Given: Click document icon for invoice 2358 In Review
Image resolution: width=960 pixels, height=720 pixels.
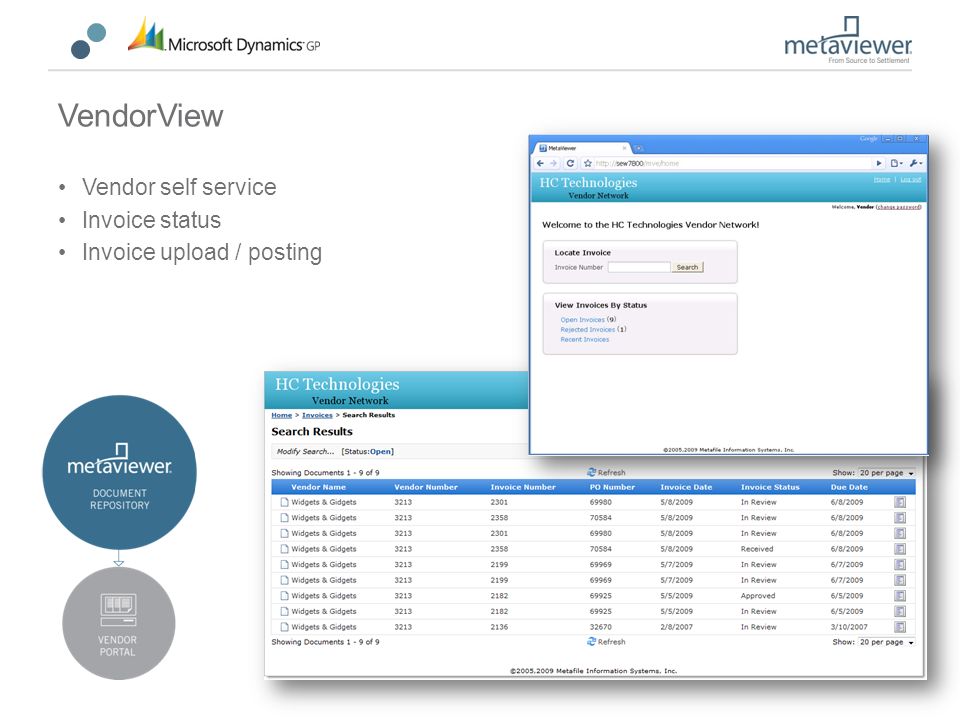Looking at the screenshot, I should (284, 518).
